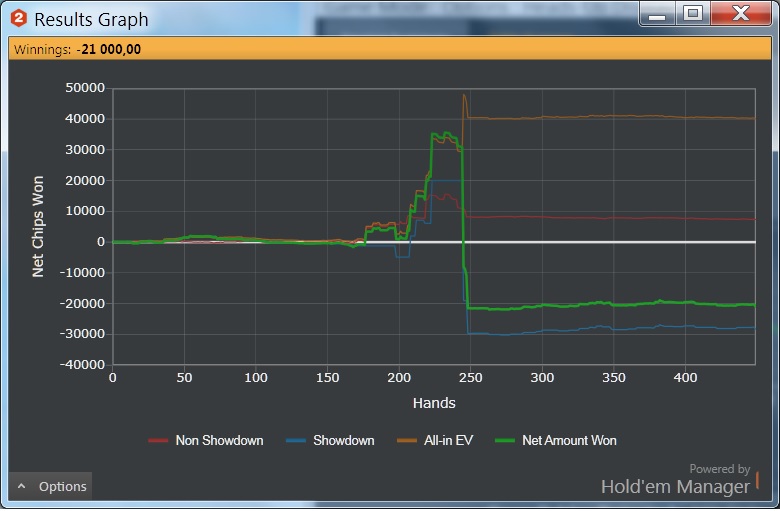Click the Hold'em Manager logo text
The image size is (780, 511).
[675, 487]
